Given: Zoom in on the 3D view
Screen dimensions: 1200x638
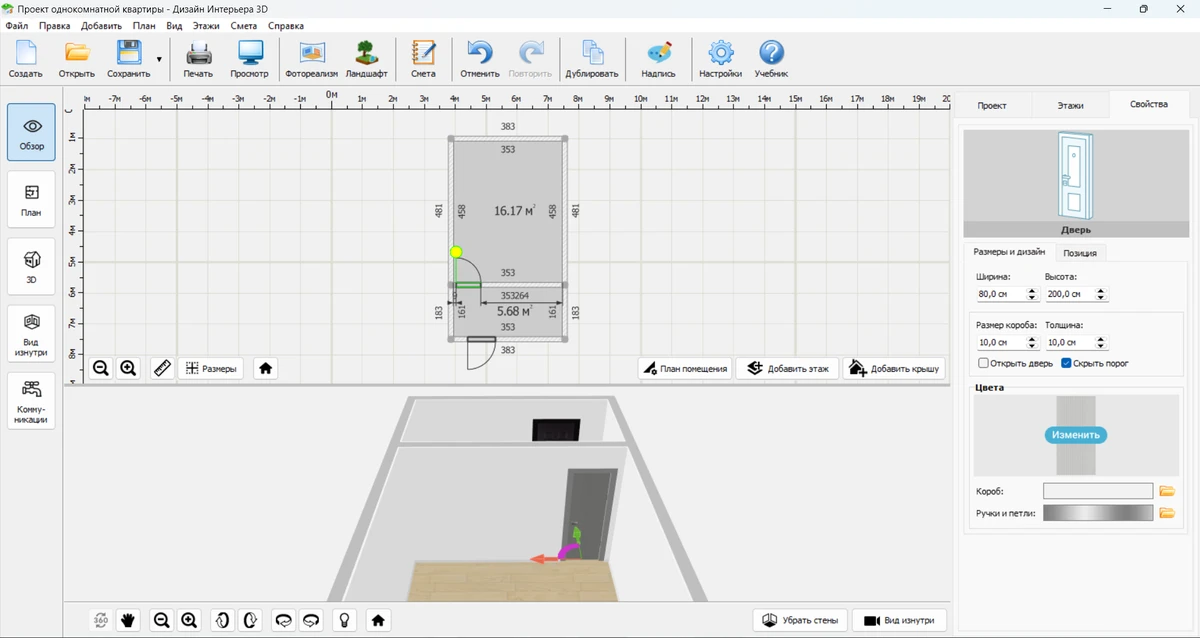Looking at the screenshot, I should (189, 620).
